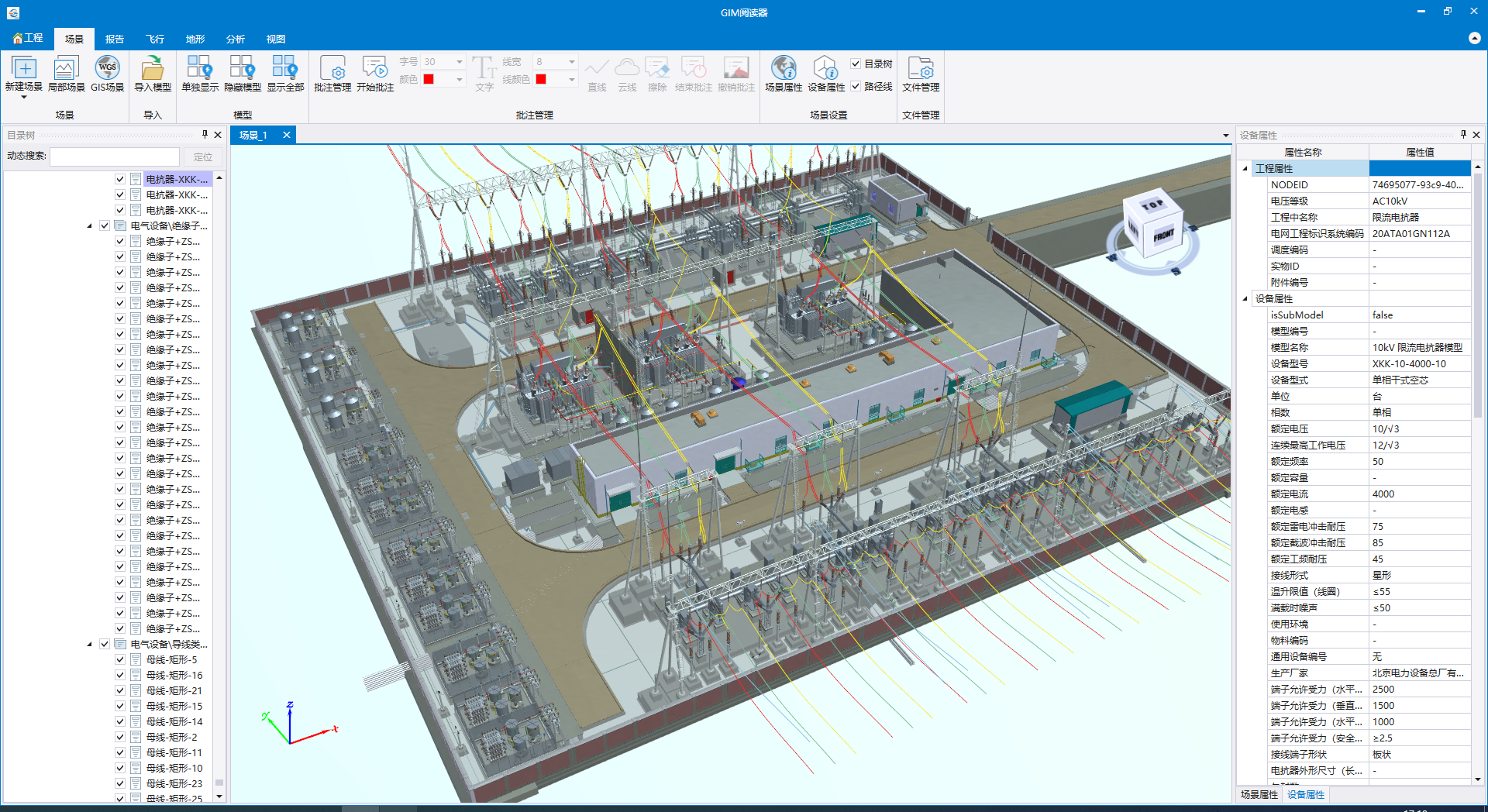Activate 单独显示 model view
Screen dimensions: 1488x812
200,74
